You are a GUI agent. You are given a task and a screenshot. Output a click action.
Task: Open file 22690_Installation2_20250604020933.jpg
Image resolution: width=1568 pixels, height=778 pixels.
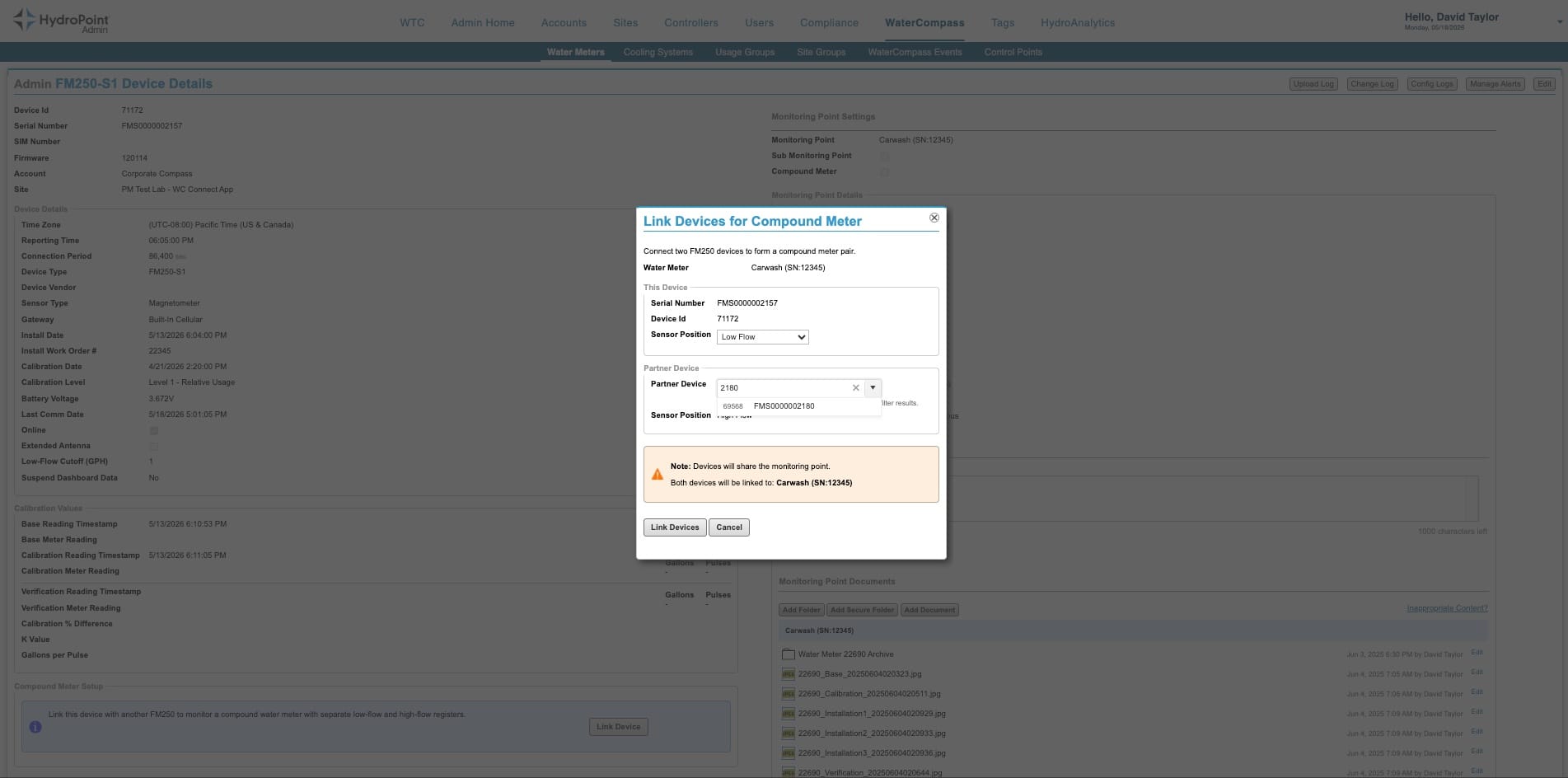[872, 733]
